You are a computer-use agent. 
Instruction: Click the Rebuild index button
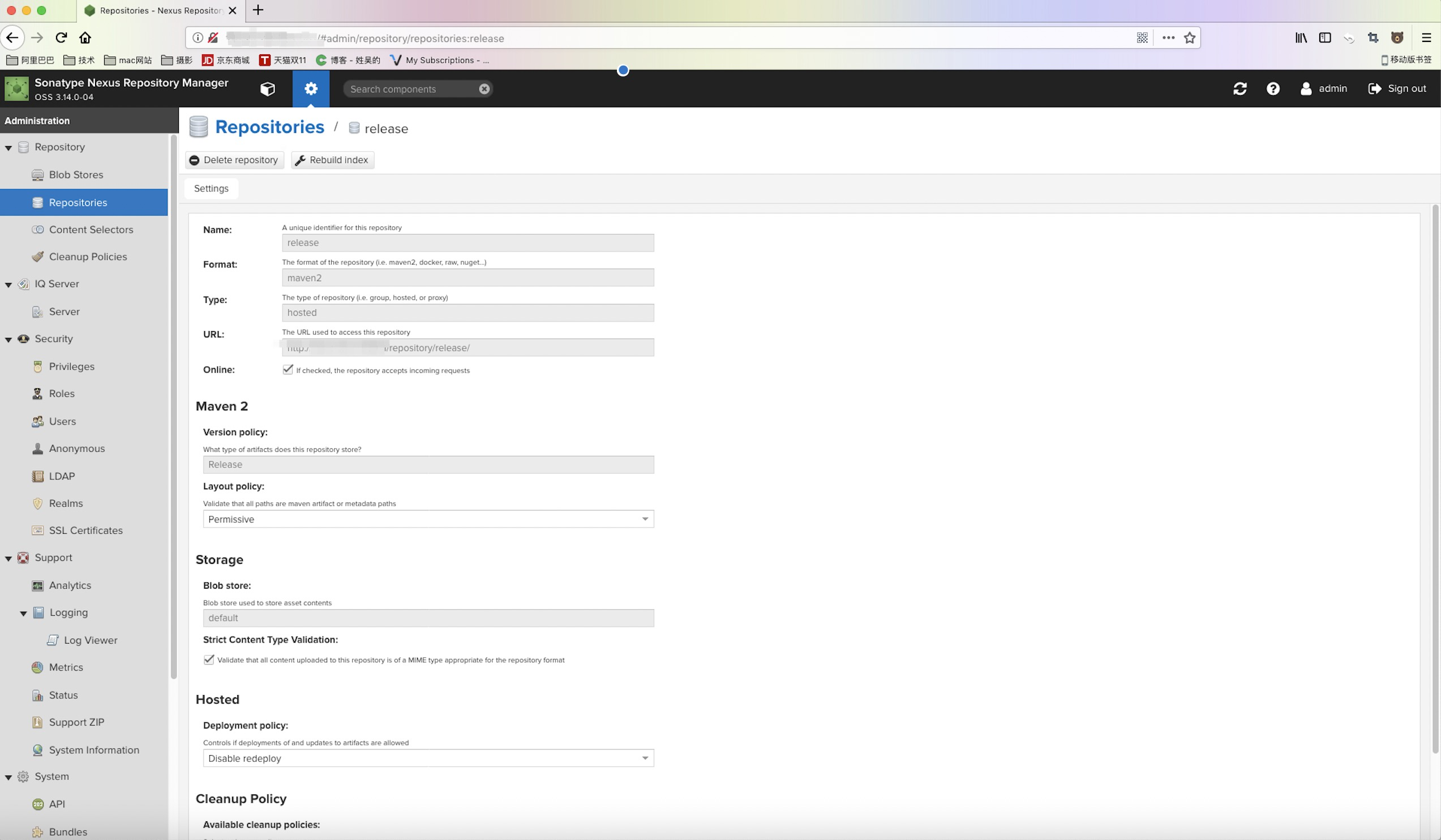(x=332, y=160)
